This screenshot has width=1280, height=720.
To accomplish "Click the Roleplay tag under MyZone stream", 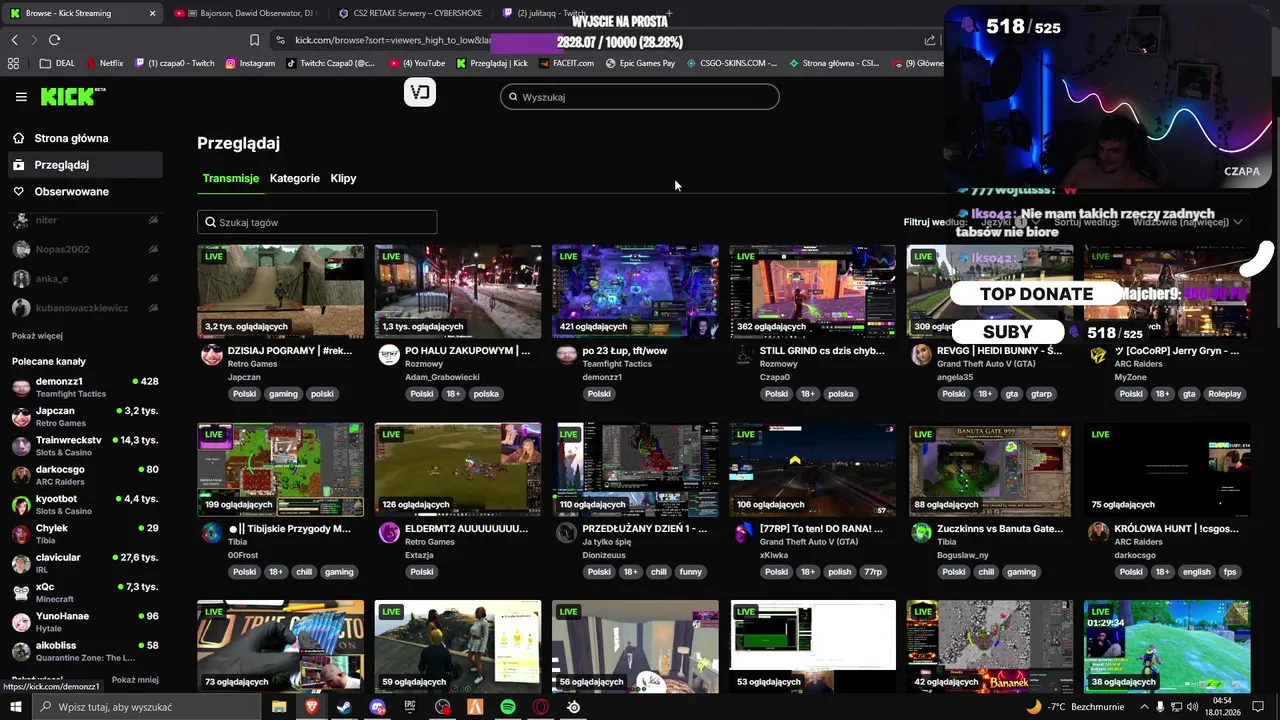I will click(x=1225, y=394).
